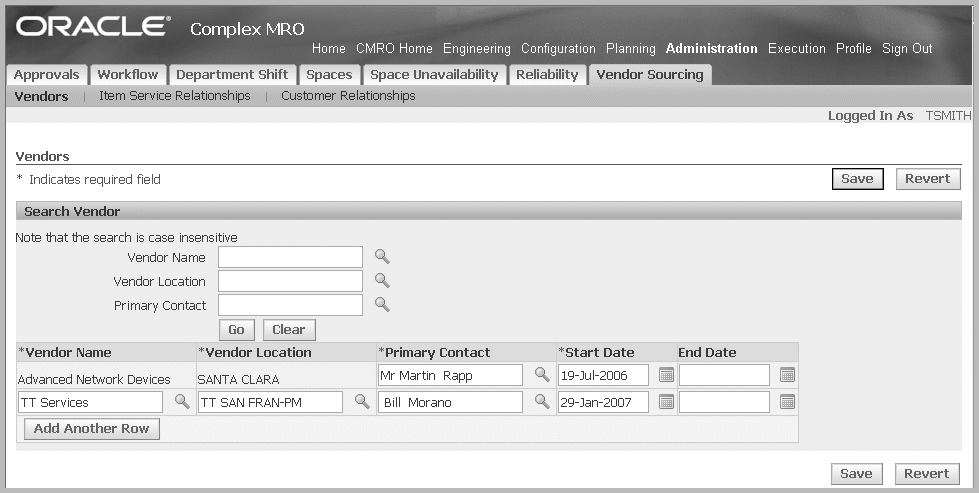Screen dimensions: 979x493
Task: Open calendar for 19-Jul-2006 start date
Action: point(666,375)
